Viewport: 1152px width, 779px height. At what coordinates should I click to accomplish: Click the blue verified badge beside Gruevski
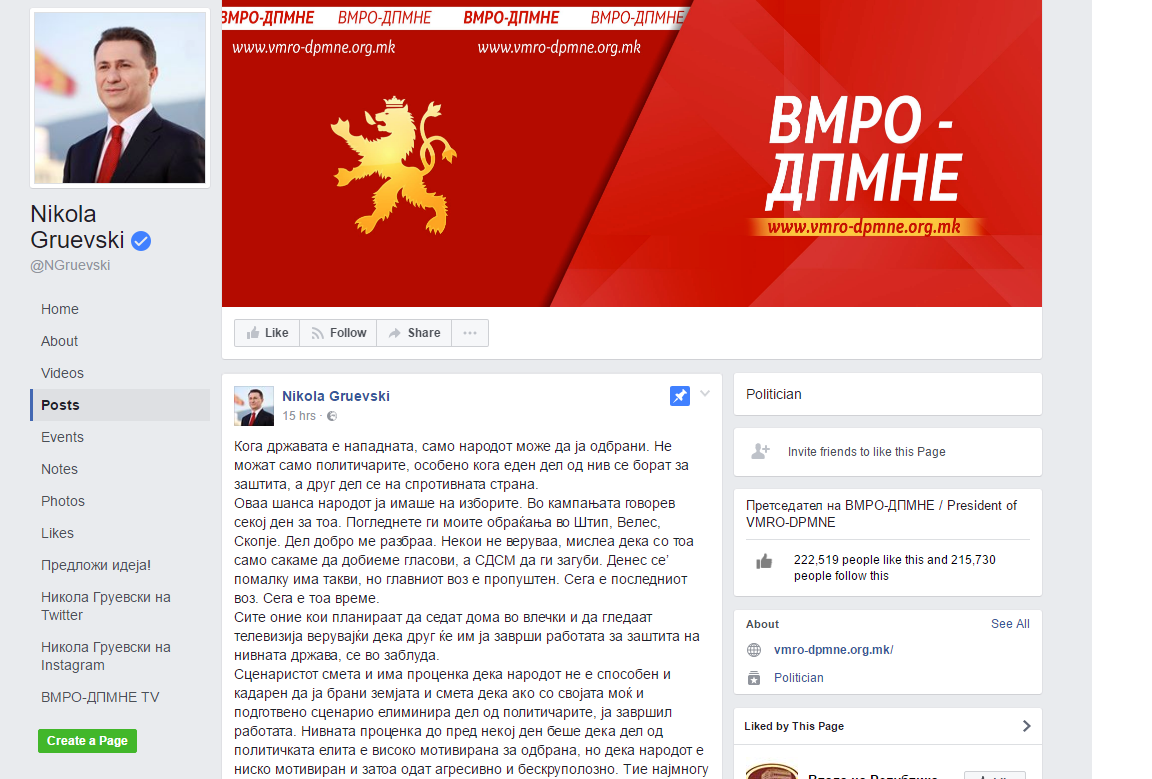click(x=141, y=240)
